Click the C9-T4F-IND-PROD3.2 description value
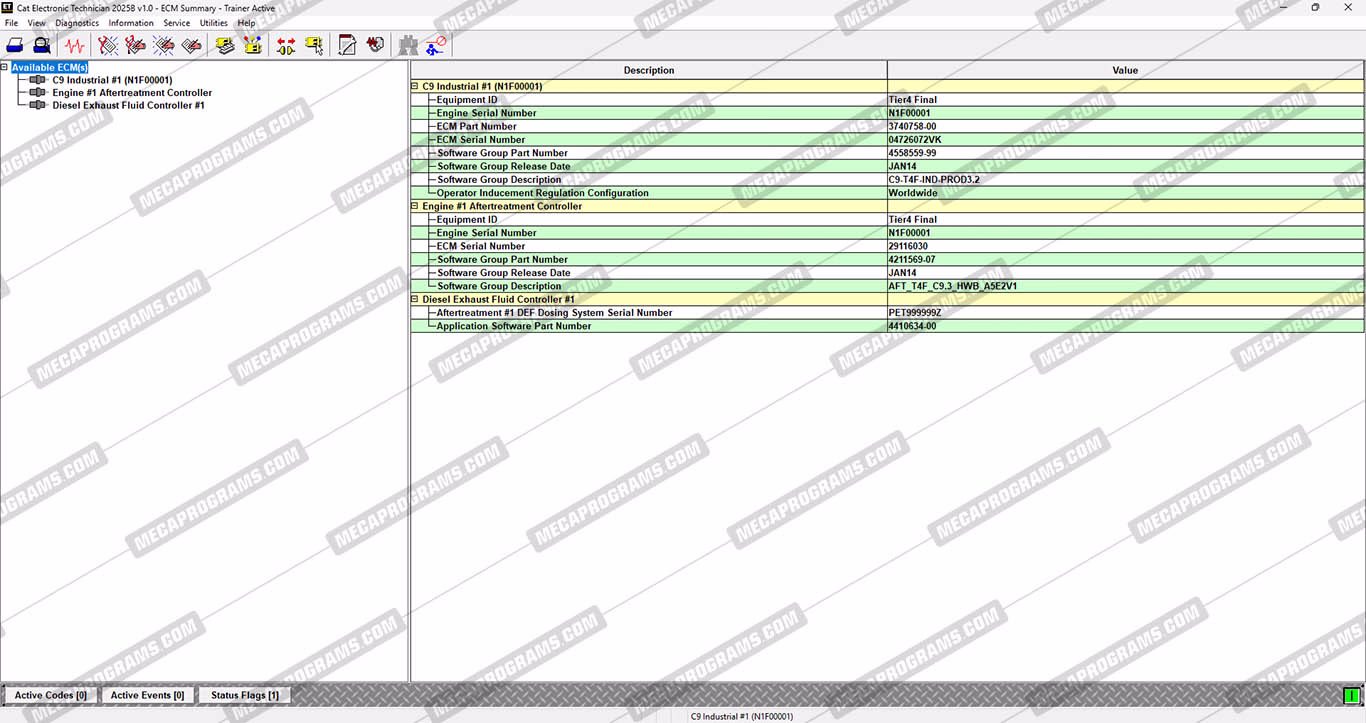1366x723 pixels. pos(934,180)
